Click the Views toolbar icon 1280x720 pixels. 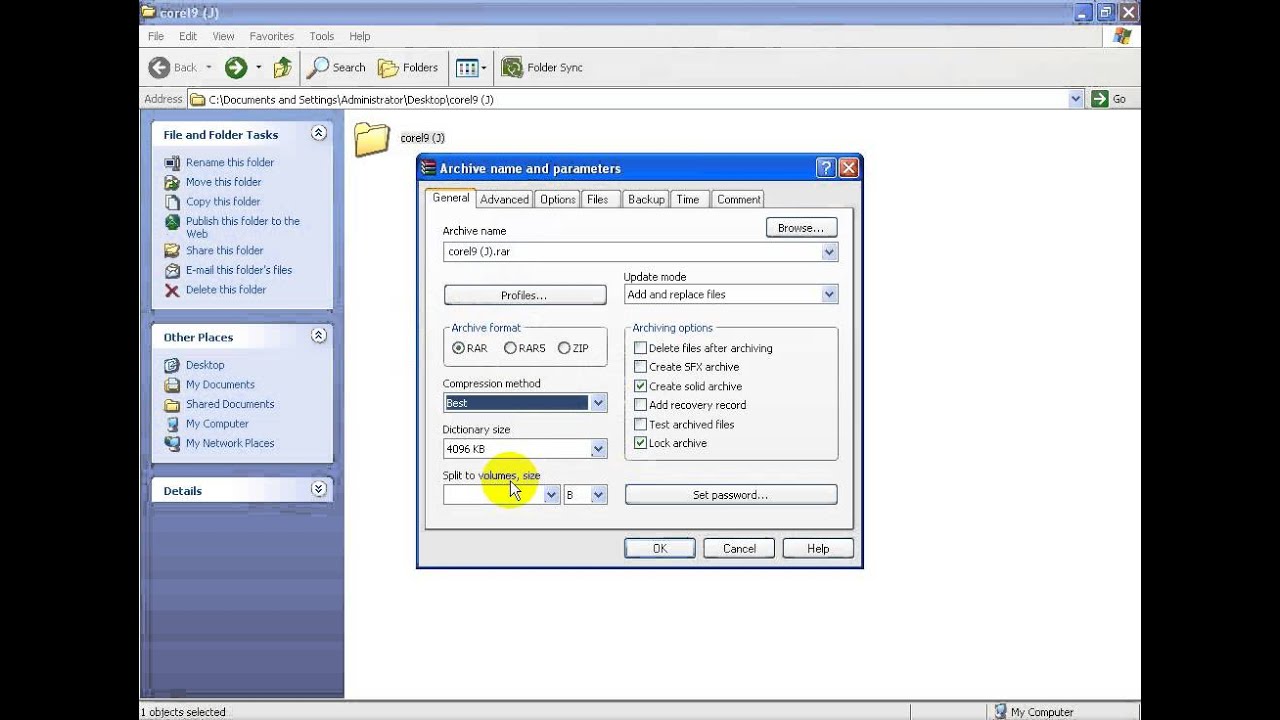click(466, 67)
